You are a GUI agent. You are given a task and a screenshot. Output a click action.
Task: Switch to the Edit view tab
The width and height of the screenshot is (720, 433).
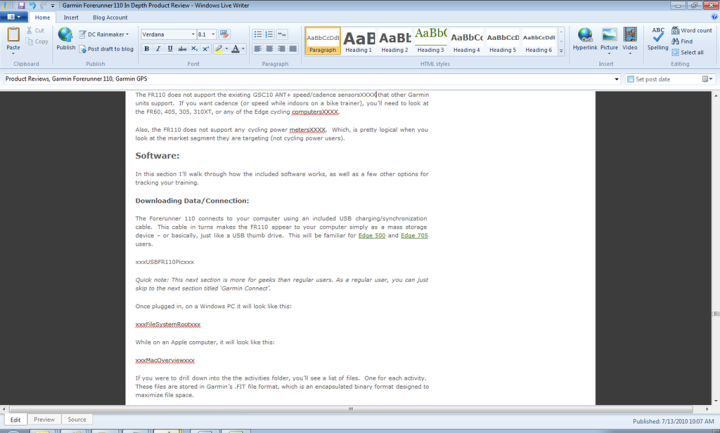(16, 420)
